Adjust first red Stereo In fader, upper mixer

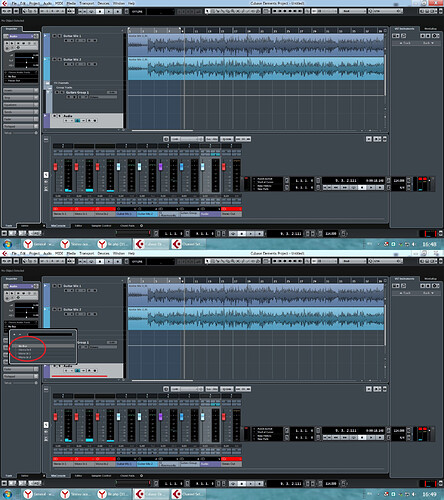(55, 167)
